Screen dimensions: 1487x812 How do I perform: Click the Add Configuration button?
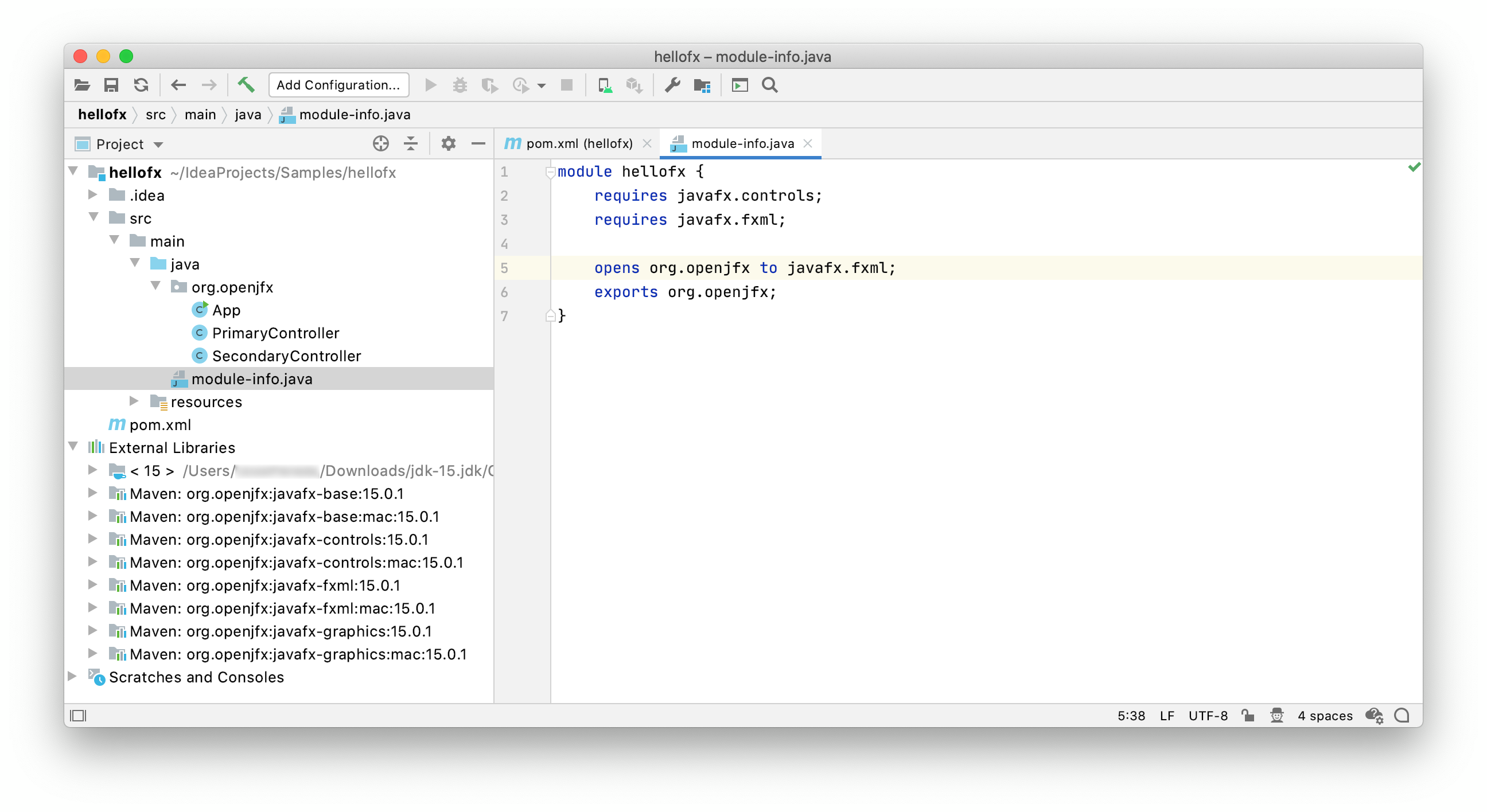pyautogui.click(x=338, y=85)
